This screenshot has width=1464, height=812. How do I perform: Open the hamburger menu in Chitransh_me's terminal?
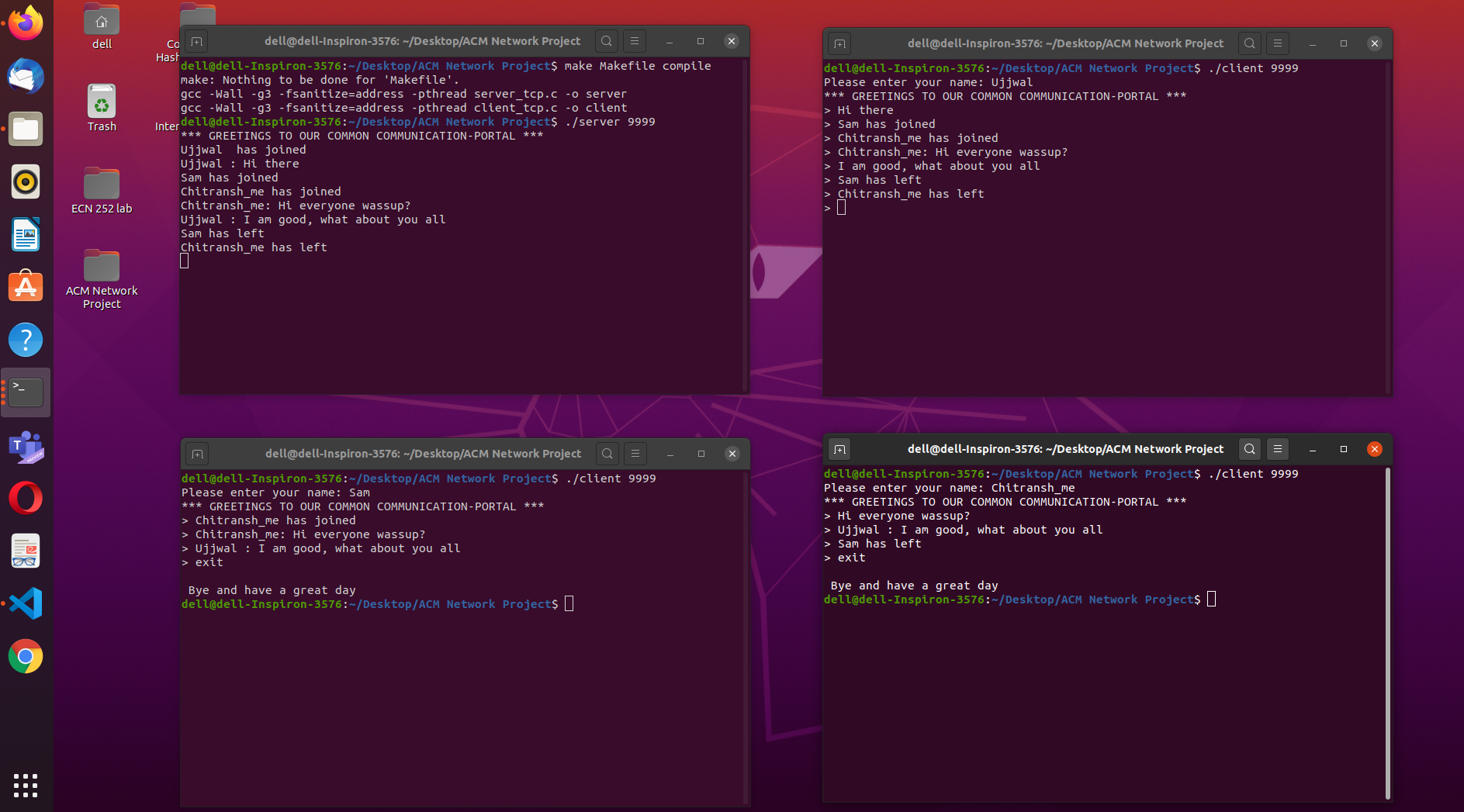click(1277, 448)
